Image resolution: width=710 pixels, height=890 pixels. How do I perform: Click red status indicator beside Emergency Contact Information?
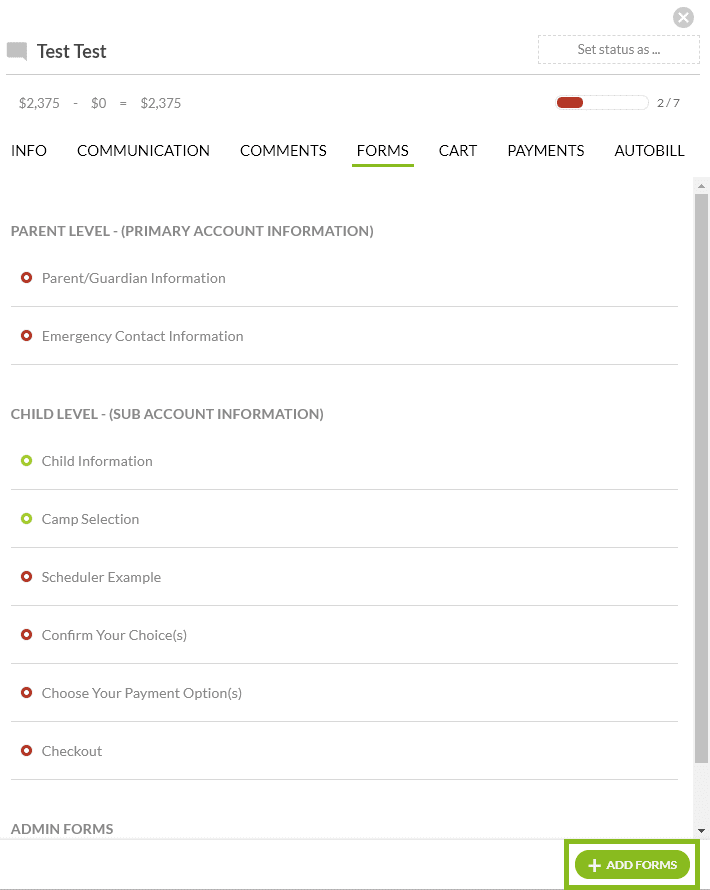tap(26, 335)
